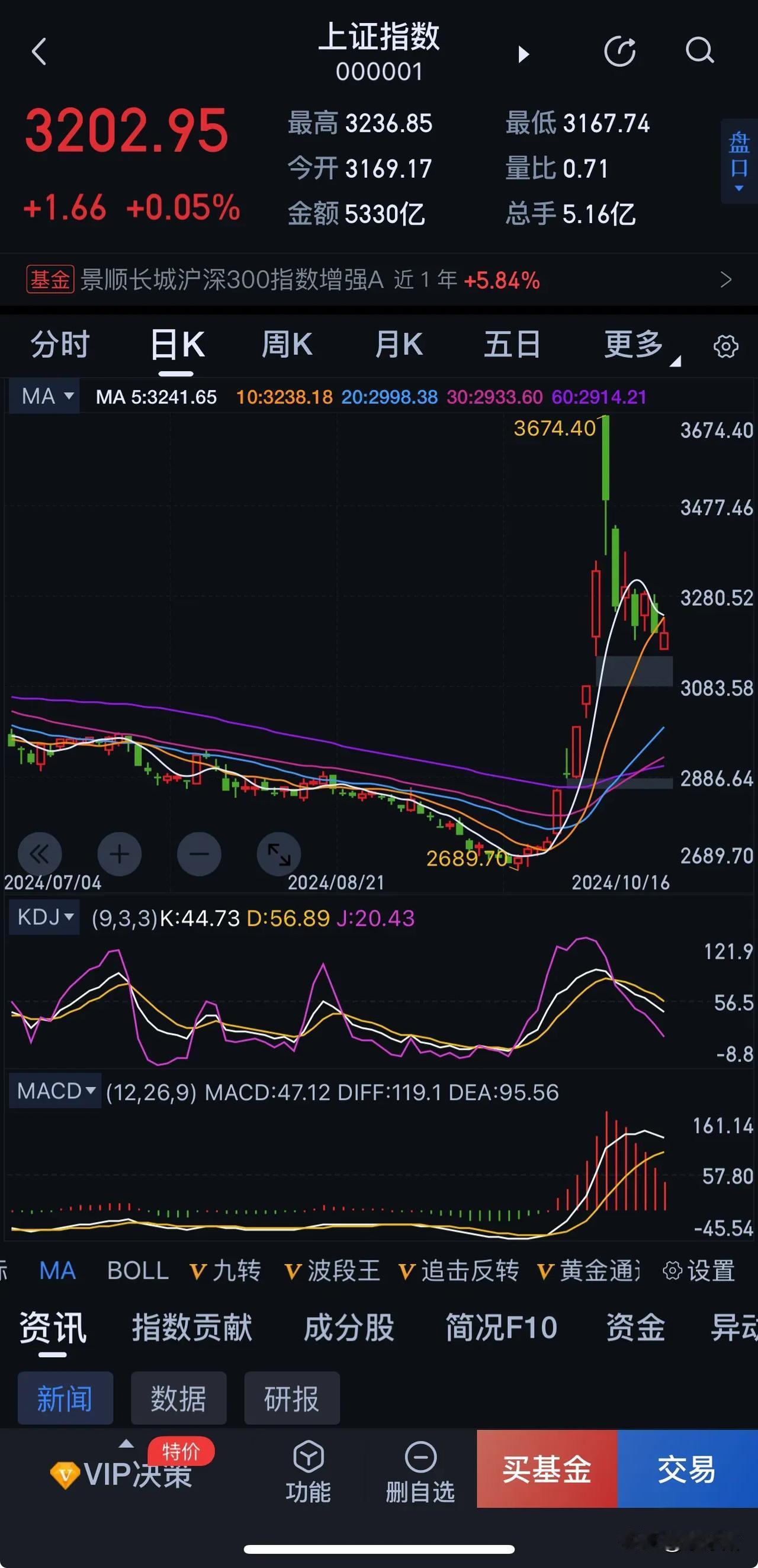Select V 波段王 indicator

pyautogui.click(x=332, y=1271)
